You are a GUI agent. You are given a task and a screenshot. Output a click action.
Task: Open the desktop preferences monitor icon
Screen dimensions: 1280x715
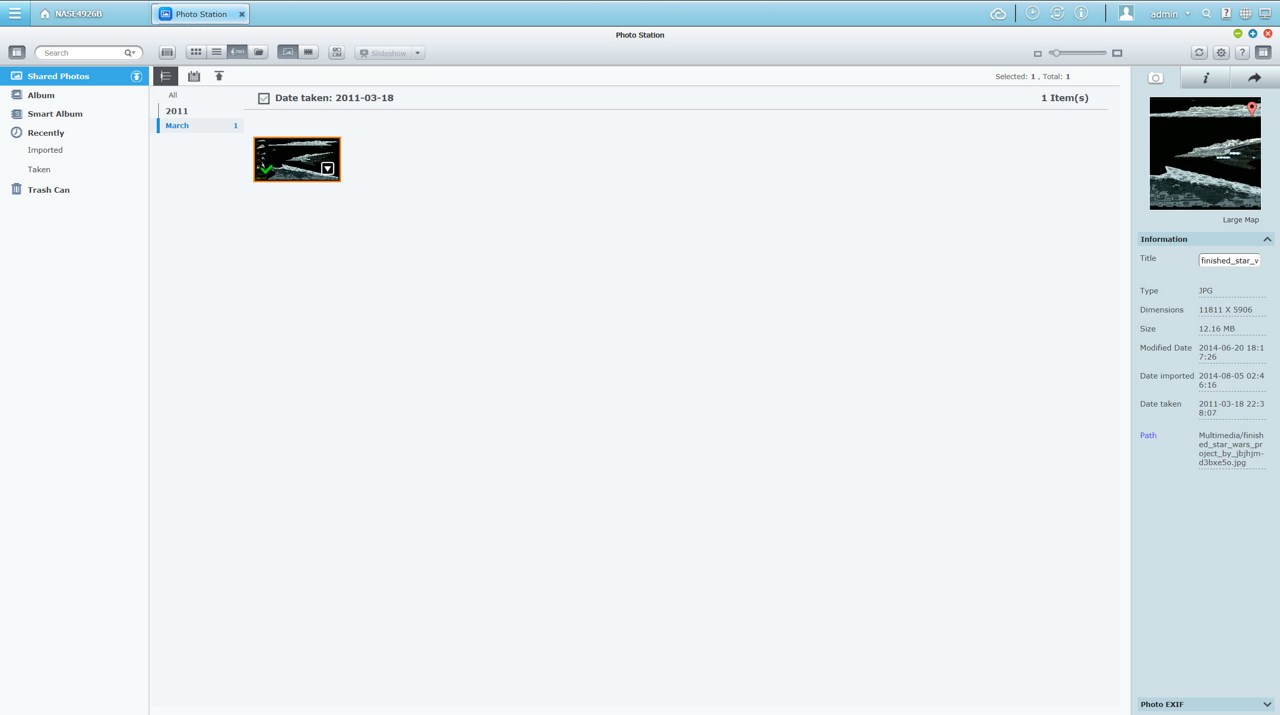[x=1265, y=14]
